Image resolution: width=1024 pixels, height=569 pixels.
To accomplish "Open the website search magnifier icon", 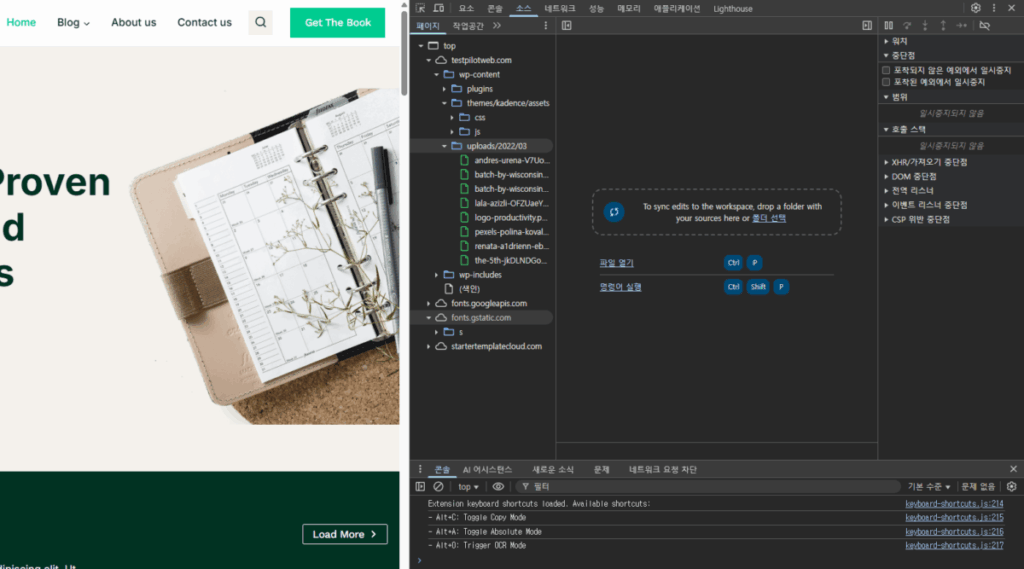I will (x=260, y=22).
